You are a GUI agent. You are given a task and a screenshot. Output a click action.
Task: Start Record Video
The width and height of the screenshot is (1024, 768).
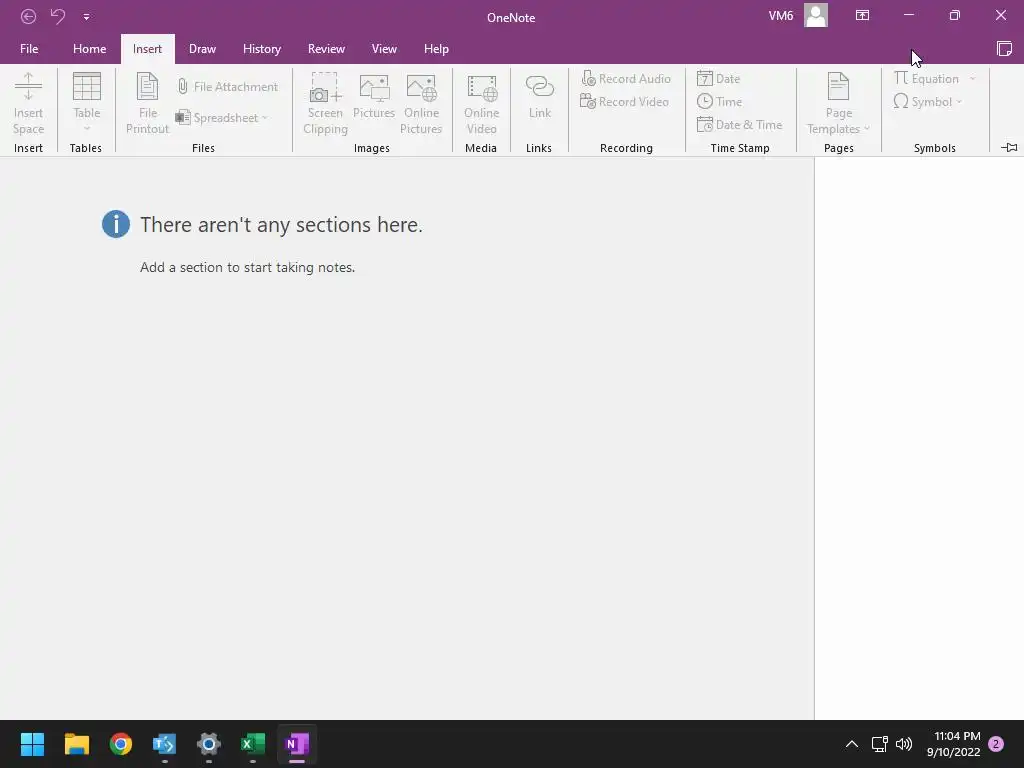pyautogui.click(x=624, y=102)
